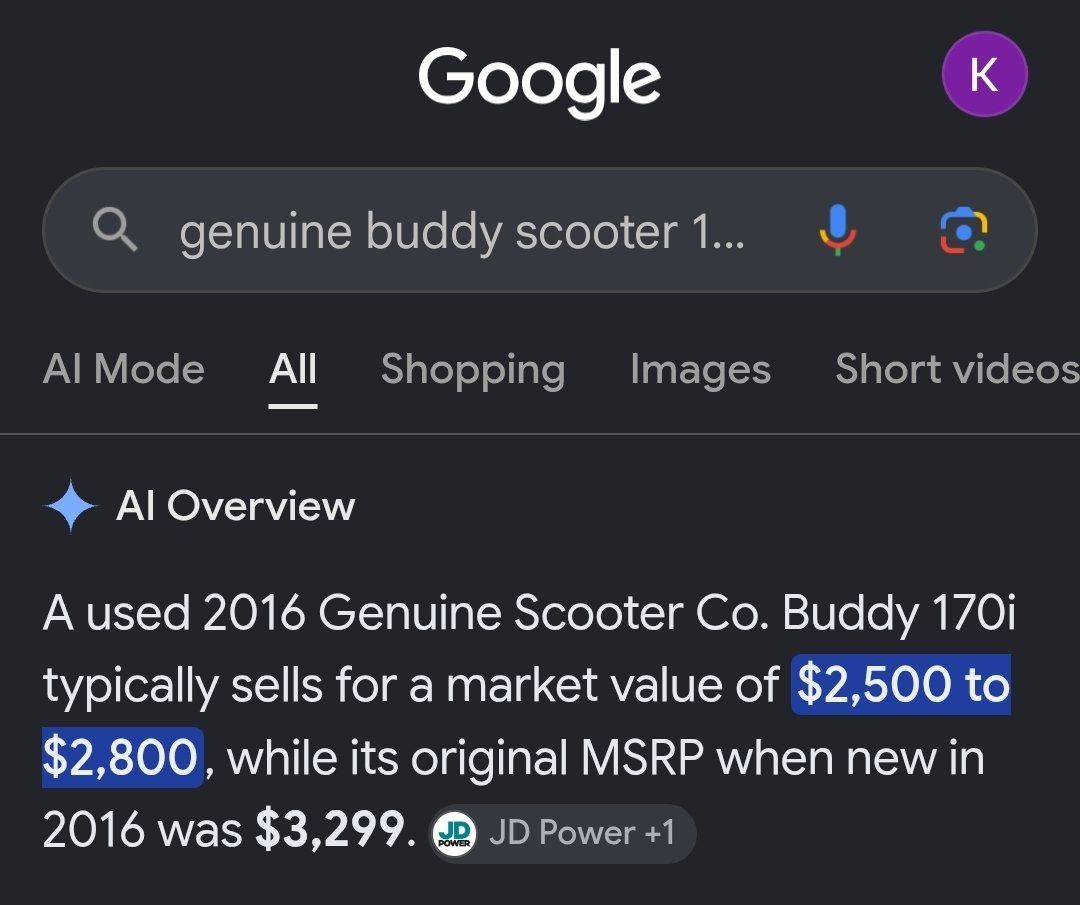Open the Short videos tab
This screenshot has width=1080, height=905.
(x=957, y=369)
